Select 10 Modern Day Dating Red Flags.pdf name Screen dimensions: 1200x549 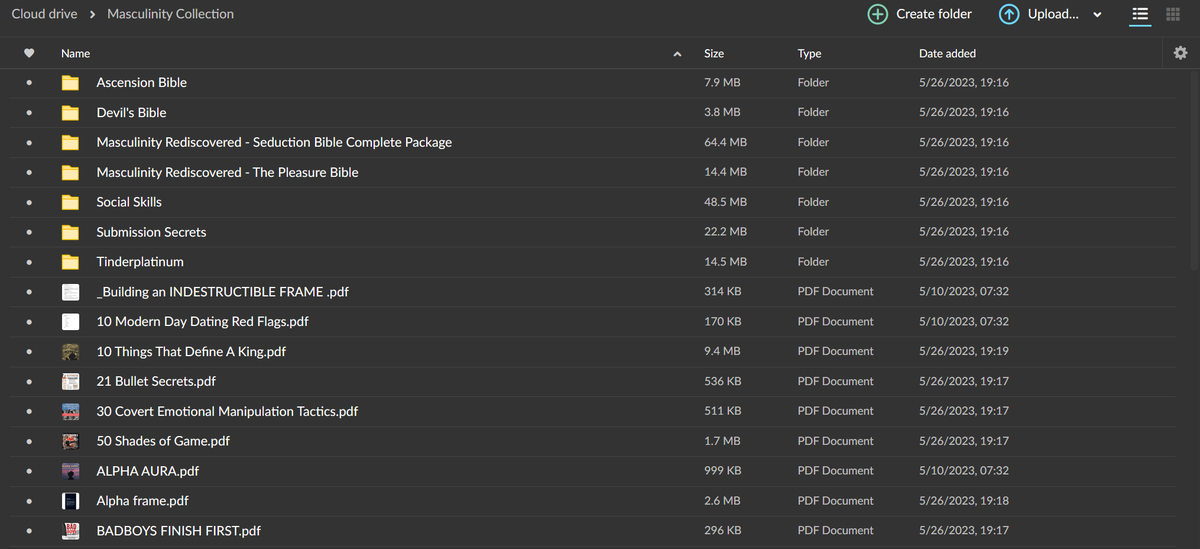(x=202, y=322)
